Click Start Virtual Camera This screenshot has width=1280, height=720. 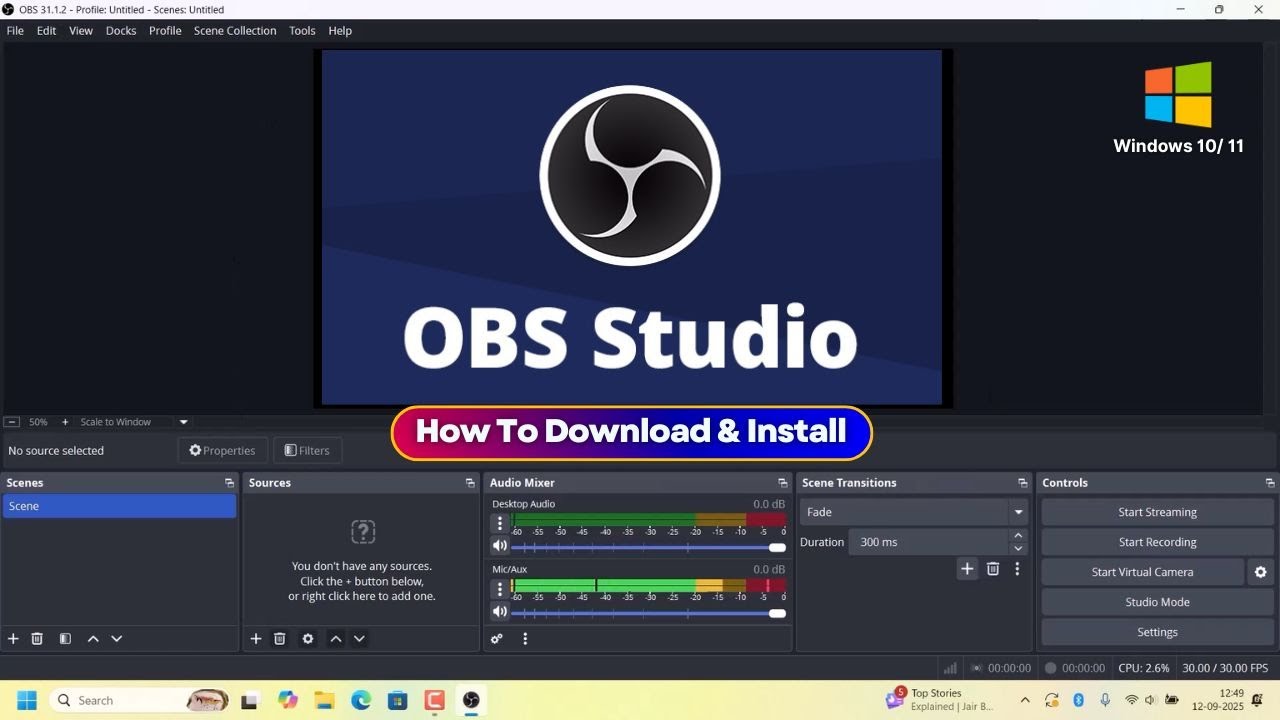(1142, 572)
